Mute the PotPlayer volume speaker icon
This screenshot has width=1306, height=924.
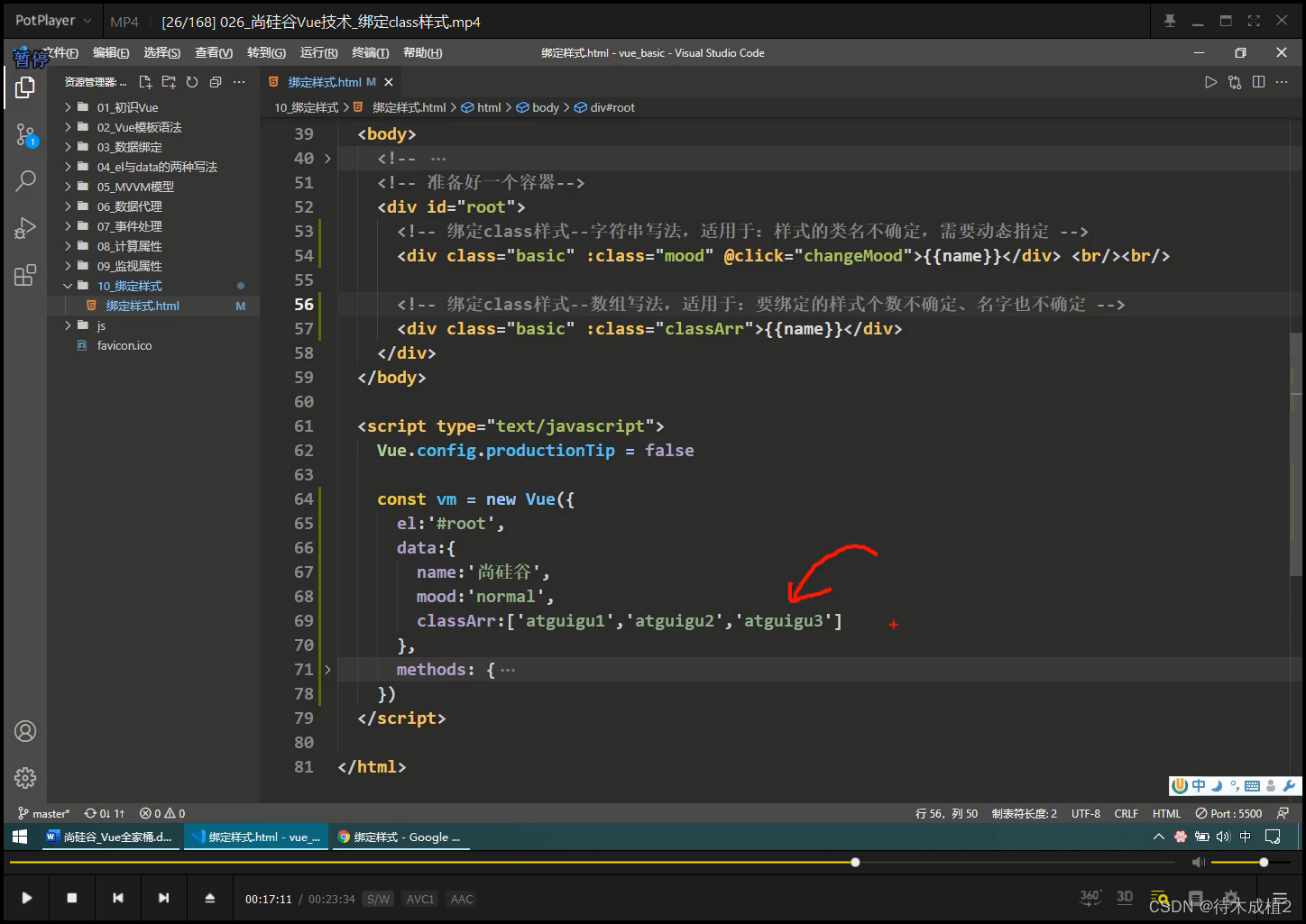click(x=1198, y=863)
